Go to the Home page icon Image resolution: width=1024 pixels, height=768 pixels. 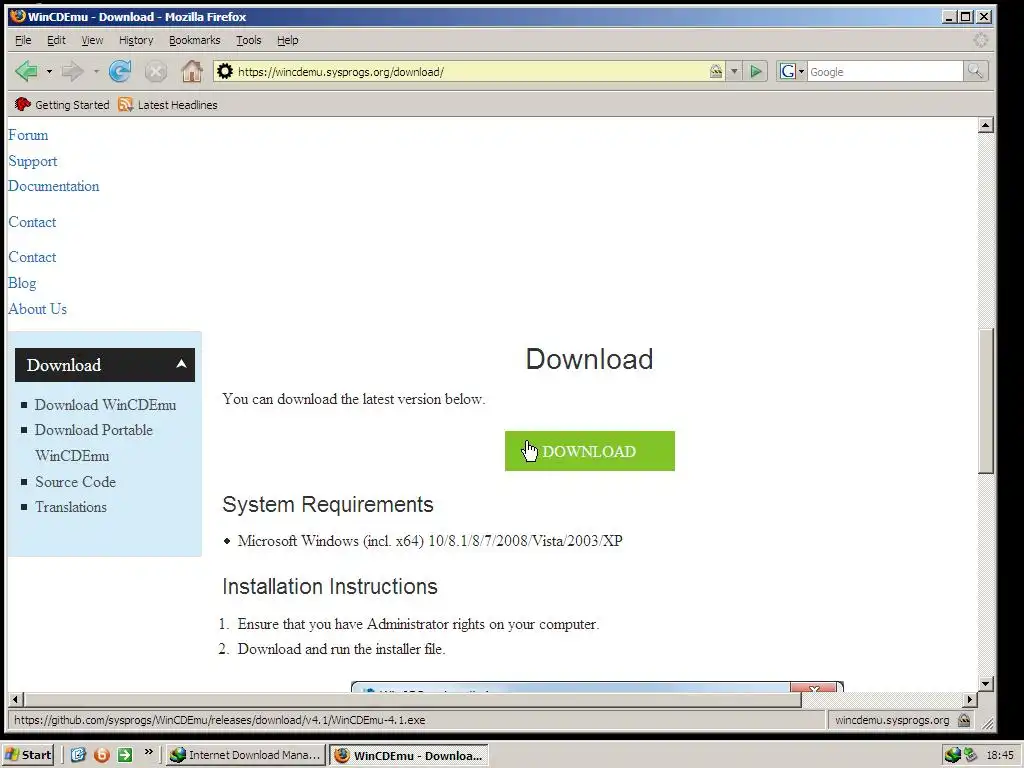tap(191, 71)
